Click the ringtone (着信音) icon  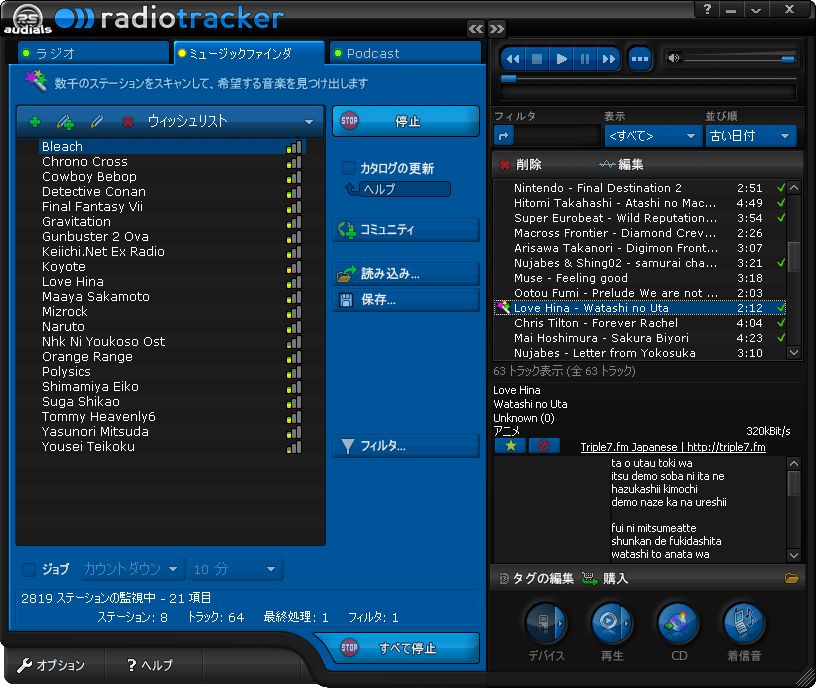click(x=744, y=622)
